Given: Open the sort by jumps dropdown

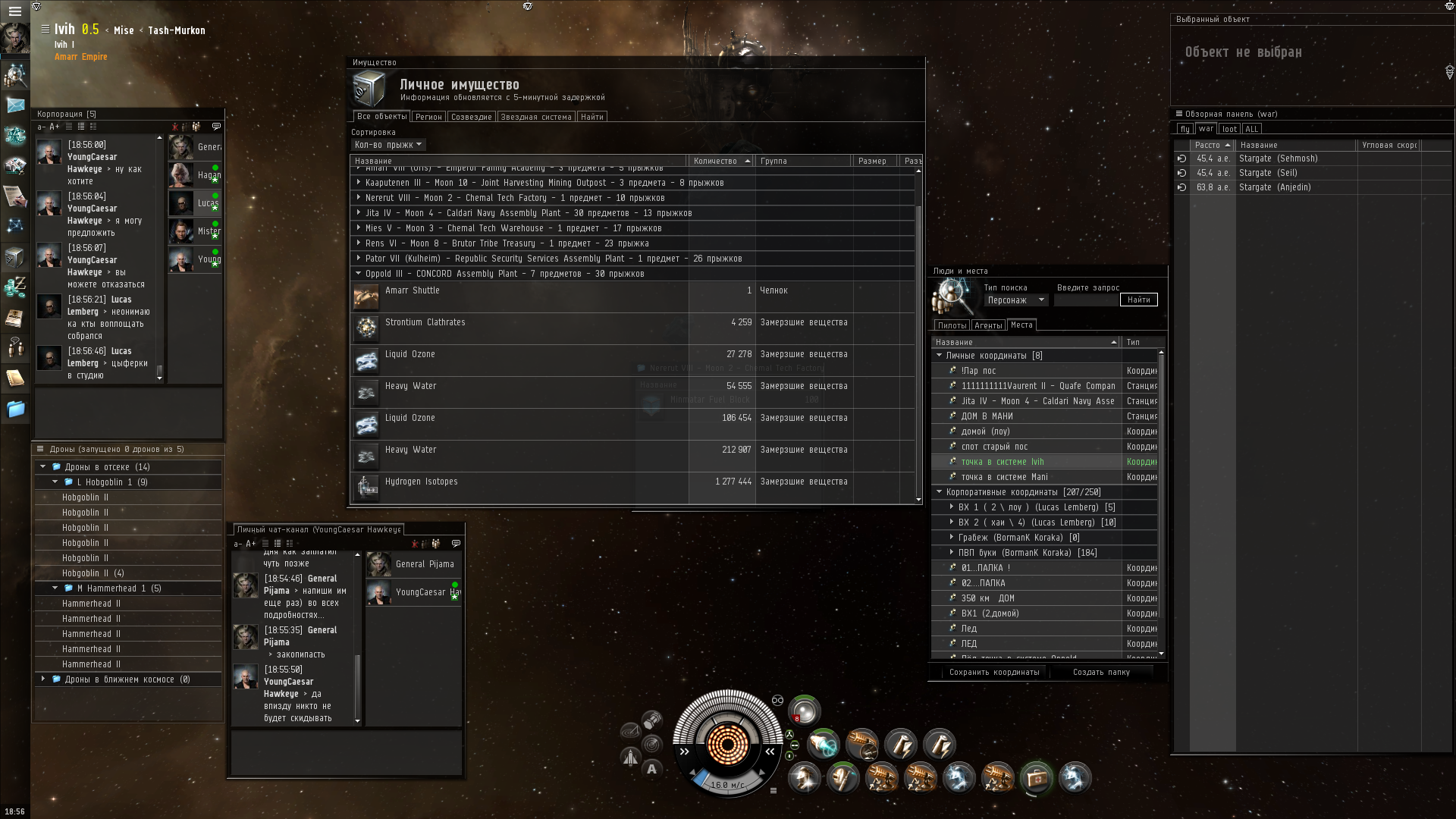Looking at the screenshot, I should [x=388, y=145].
